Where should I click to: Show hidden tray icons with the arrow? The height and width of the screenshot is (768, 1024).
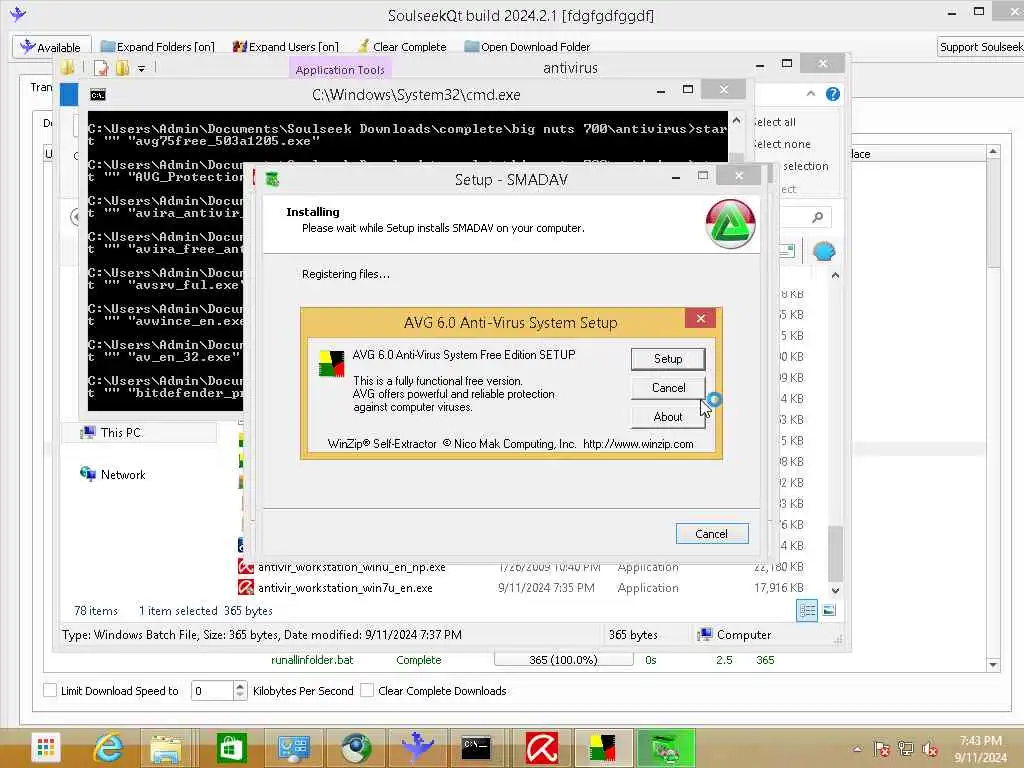tap(857, 749)
